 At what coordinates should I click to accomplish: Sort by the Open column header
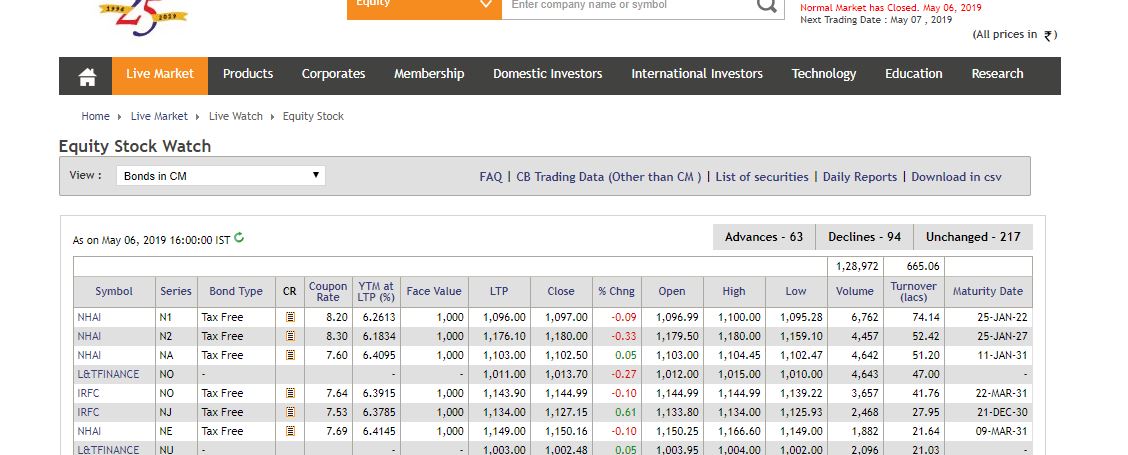pyautogui.click(x=672, y=292)
